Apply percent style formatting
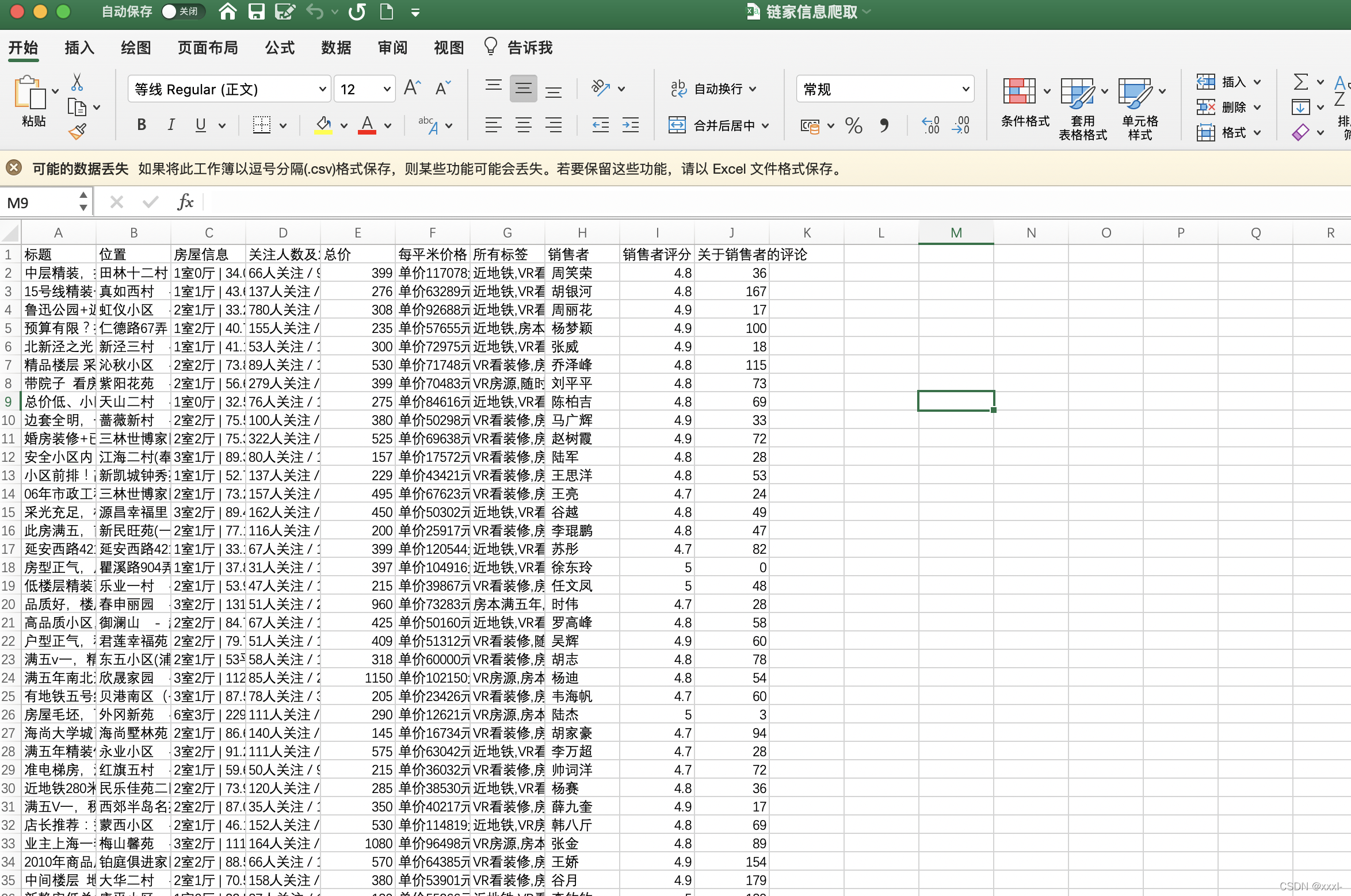 pos(853,125)
